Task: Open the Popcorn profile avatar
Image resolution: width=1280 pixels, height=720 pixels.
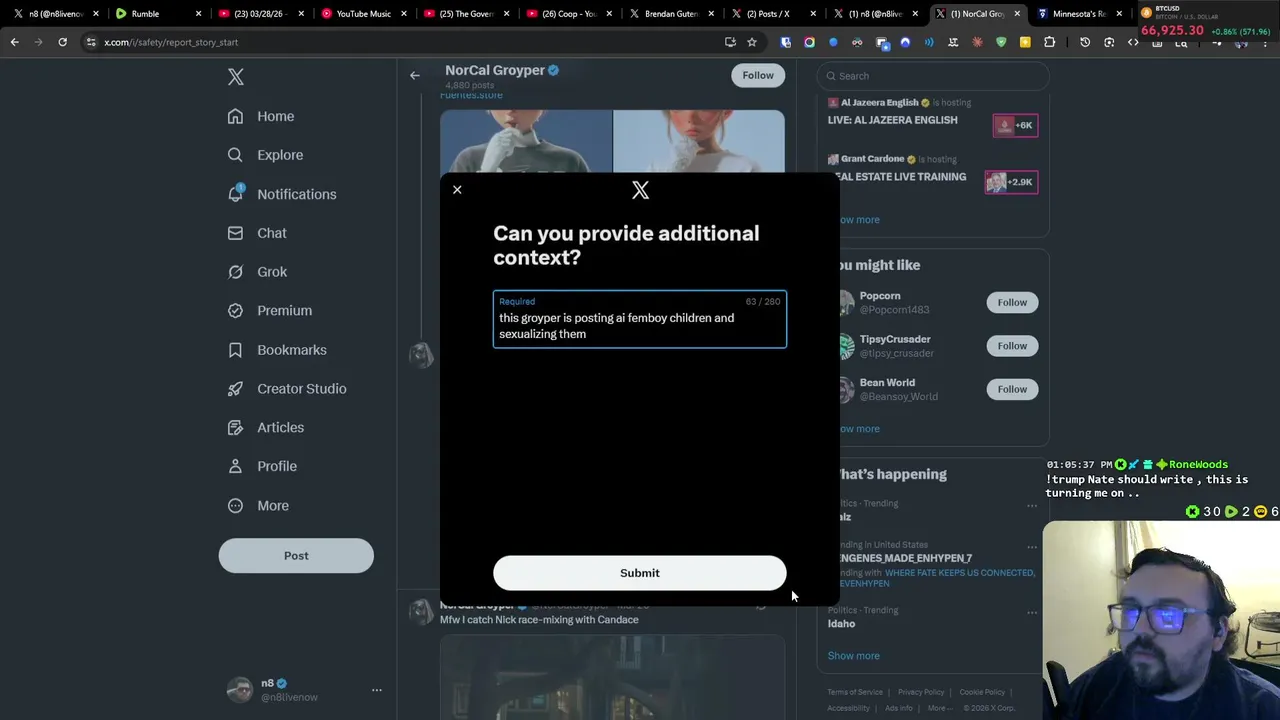Action: [845, 303]
